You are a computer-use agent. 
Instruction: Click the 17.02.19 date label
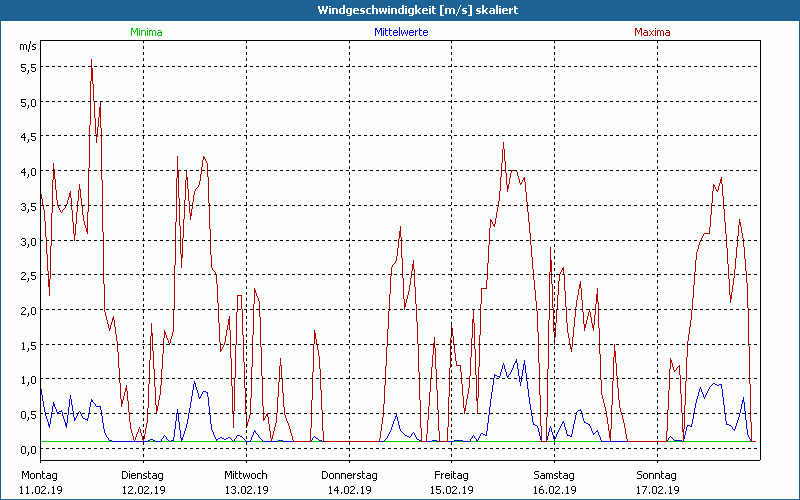657,490
